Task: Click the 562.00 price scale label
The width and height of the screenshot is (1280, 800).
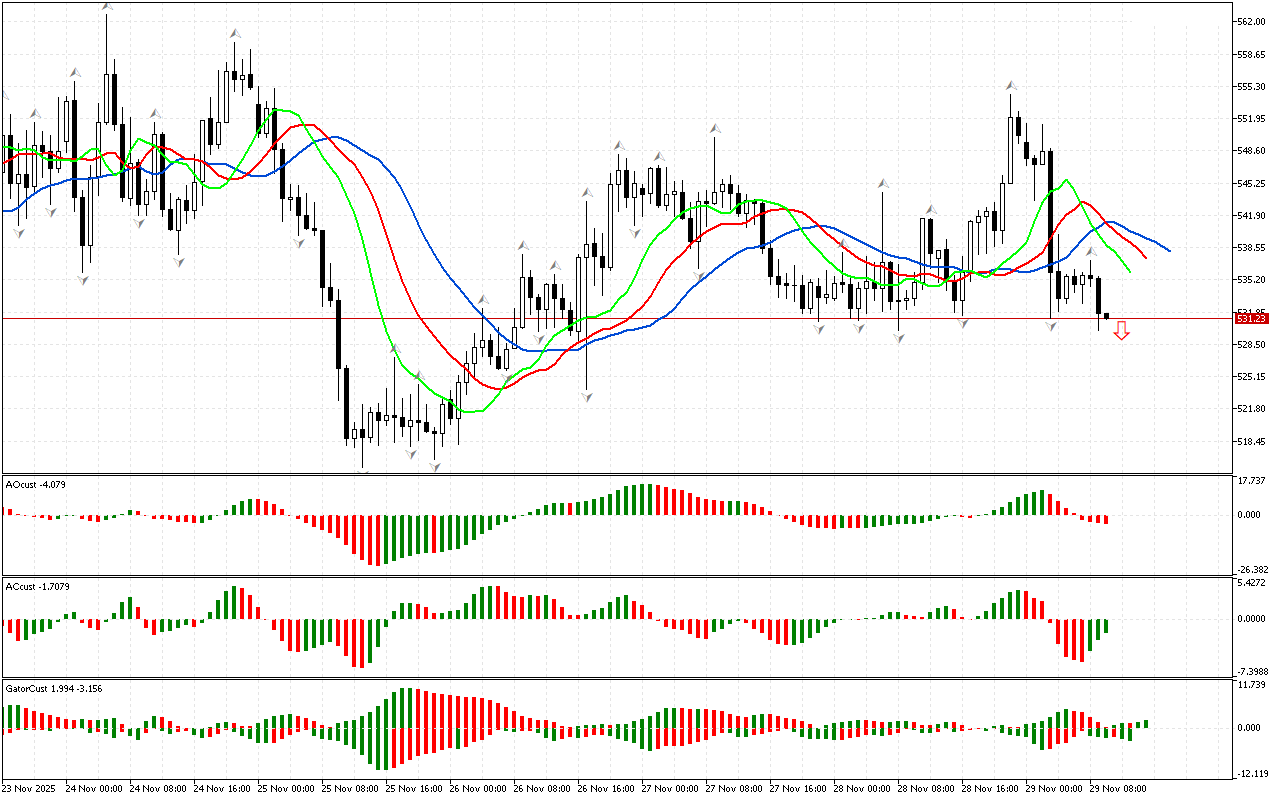Action: click(1250, 21)
